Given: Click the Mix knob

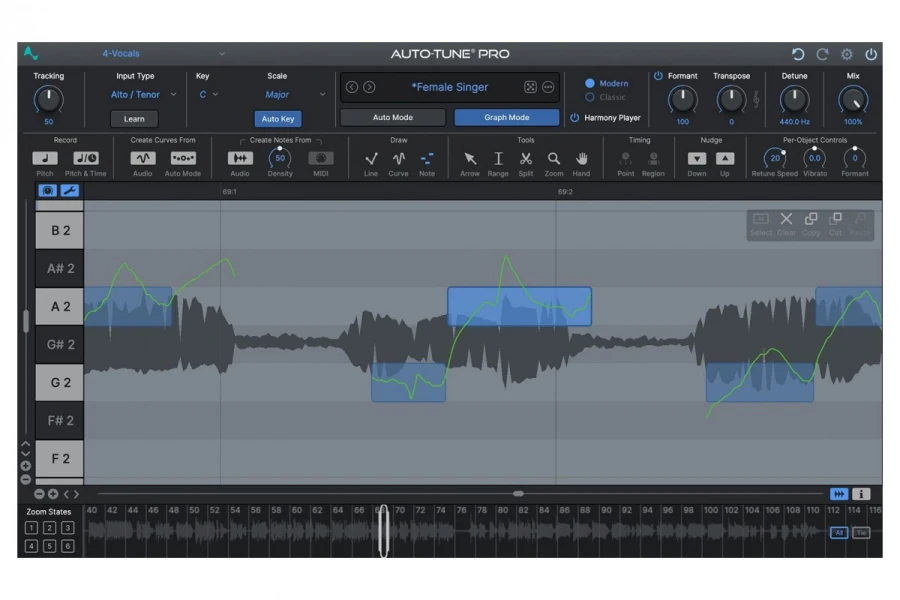Looking at the screenshot, I should tap(853, 100).
